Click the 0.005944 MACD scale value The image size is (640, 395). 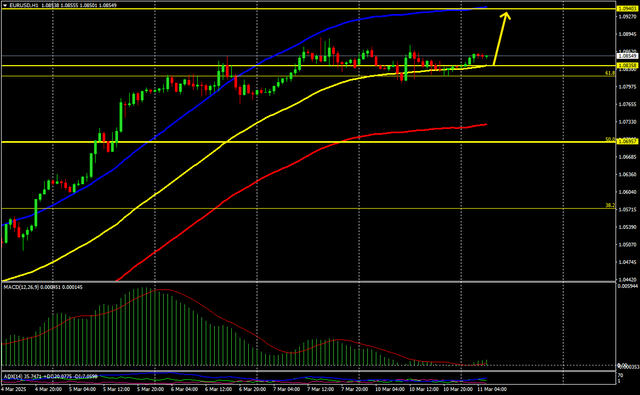tap(627, 286)
